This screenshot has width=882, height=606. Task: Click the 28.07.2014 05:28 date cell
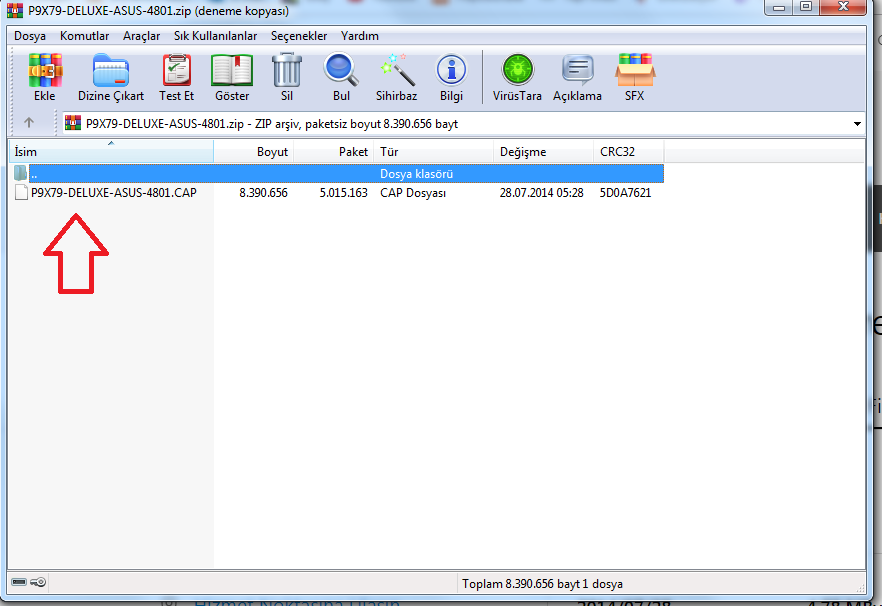[x=541, y=193]
